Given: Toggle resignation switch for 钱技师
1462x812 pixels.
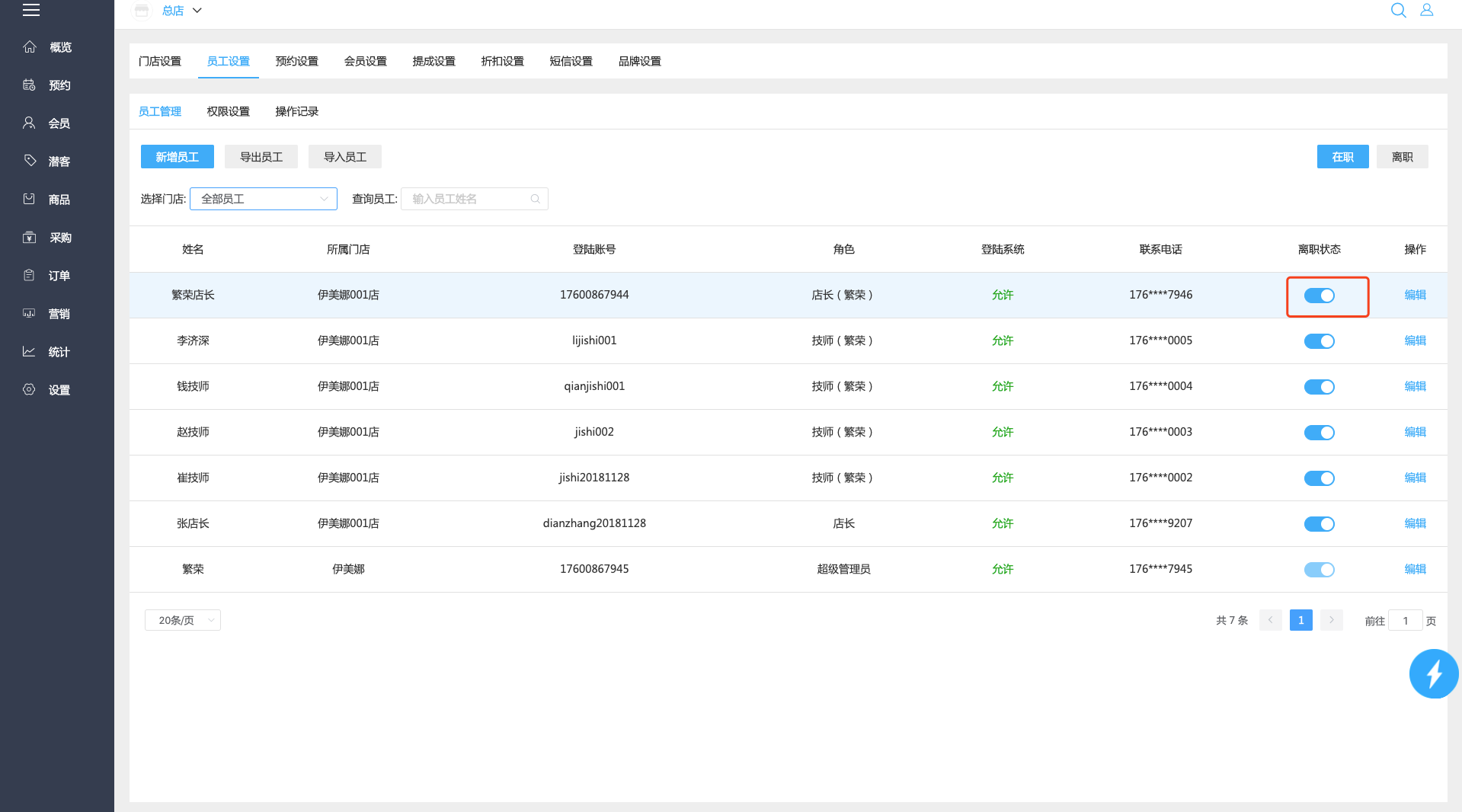Looking at the screenshot, I should [x=1320, y=387].
